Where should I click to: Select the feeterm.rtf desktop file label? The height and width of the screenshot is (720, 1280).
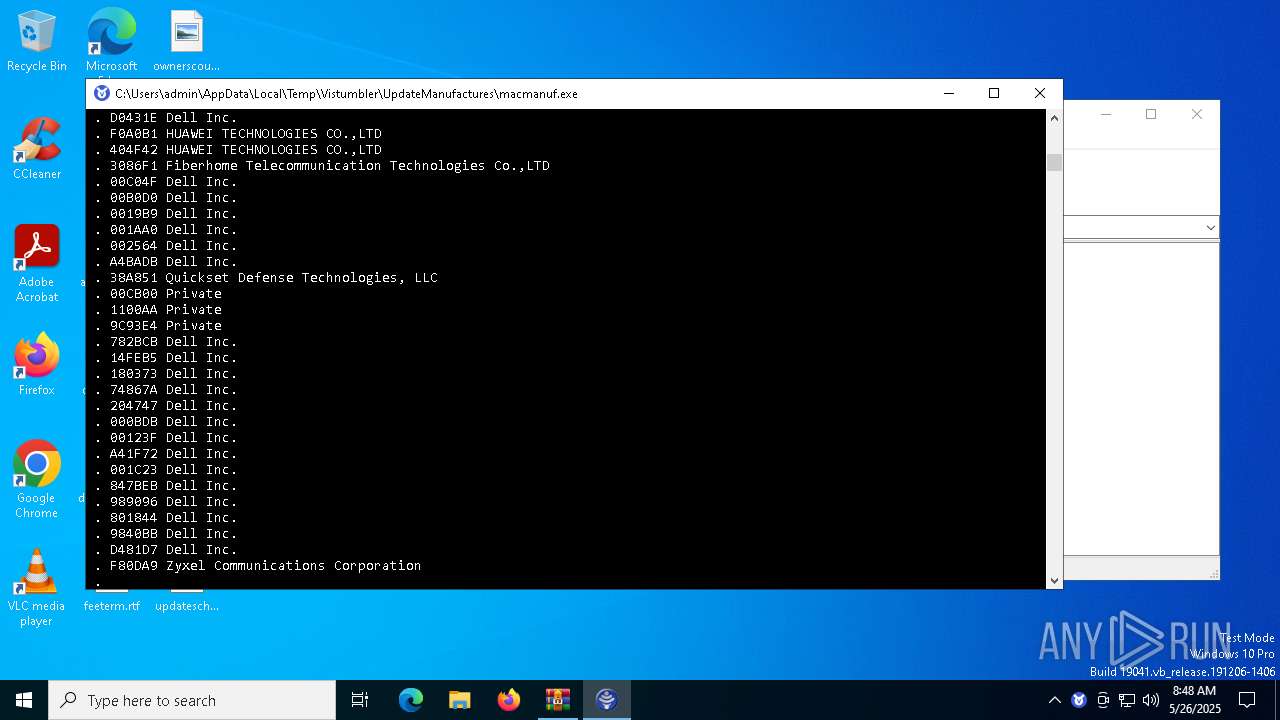click(x=111, y=606)
